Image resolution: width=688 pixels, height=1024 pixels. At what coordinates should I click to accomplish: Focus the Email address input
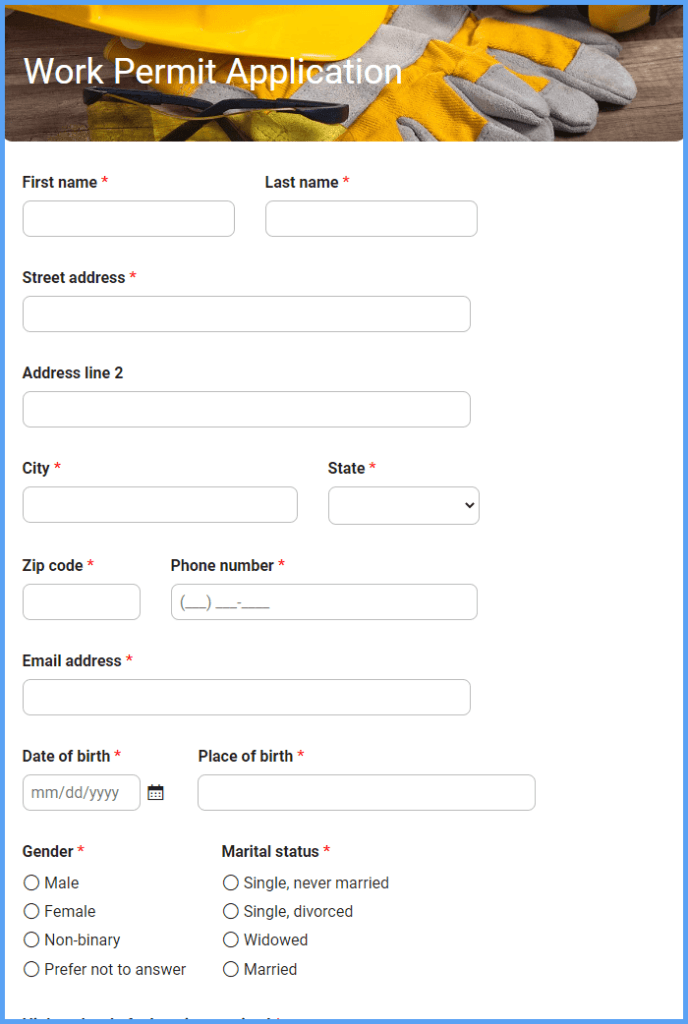tap(246, 697)
